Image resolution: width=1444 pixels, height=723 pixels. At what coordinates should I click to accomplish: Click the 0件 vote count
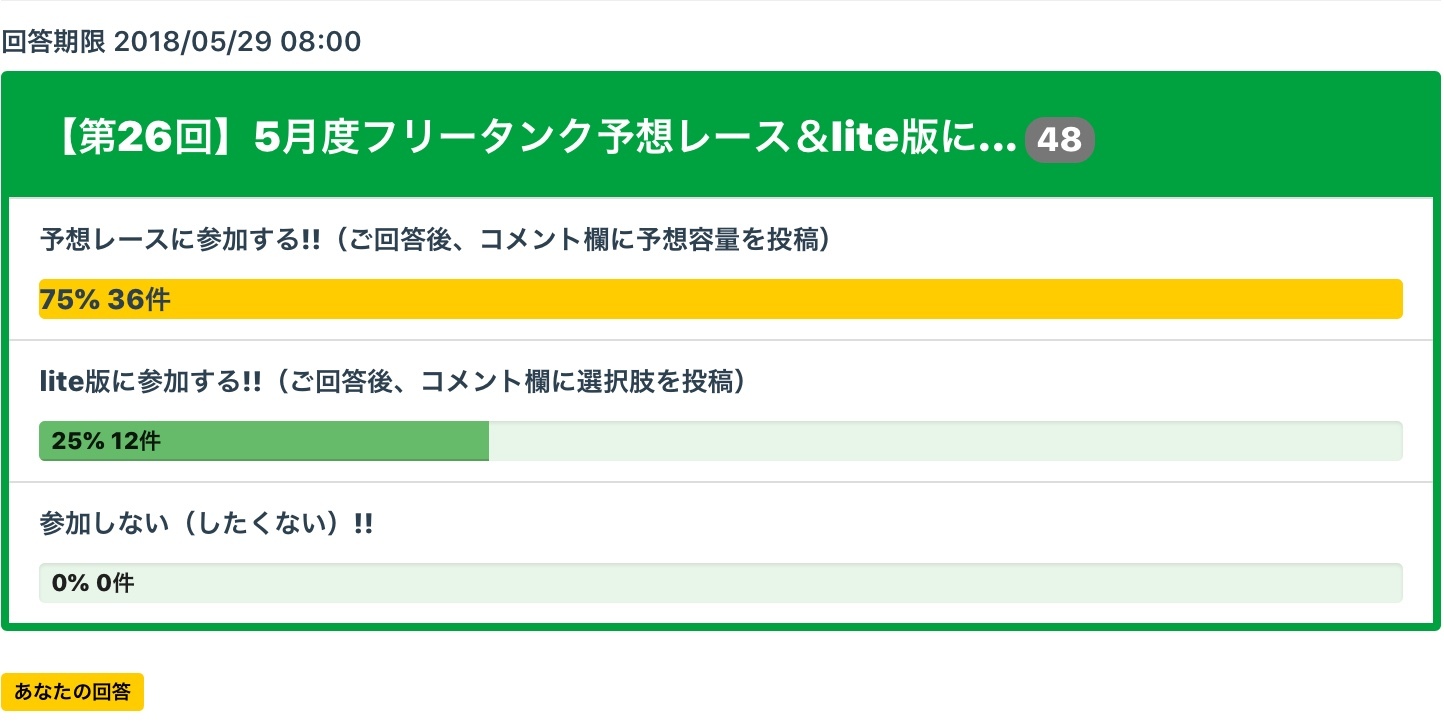coord(115,583)
